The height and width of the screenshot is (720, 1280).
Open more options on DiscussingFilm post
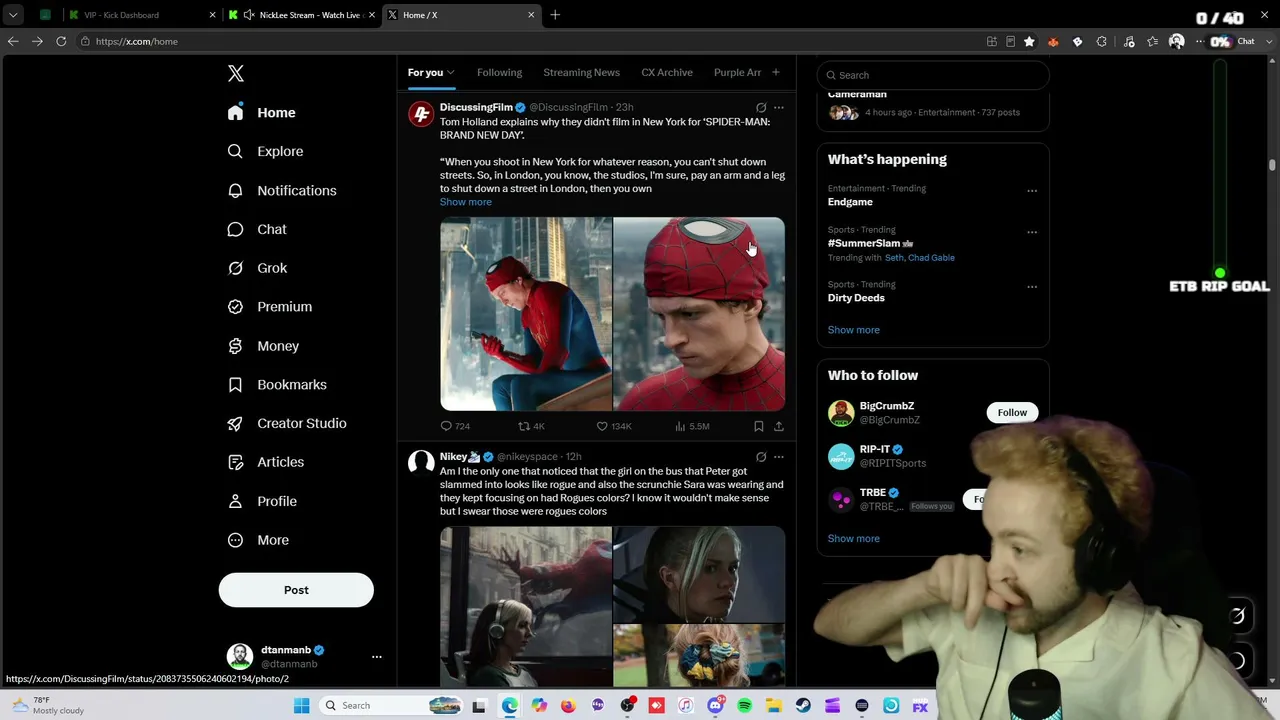pyautogui.click(x=779, y=107)
